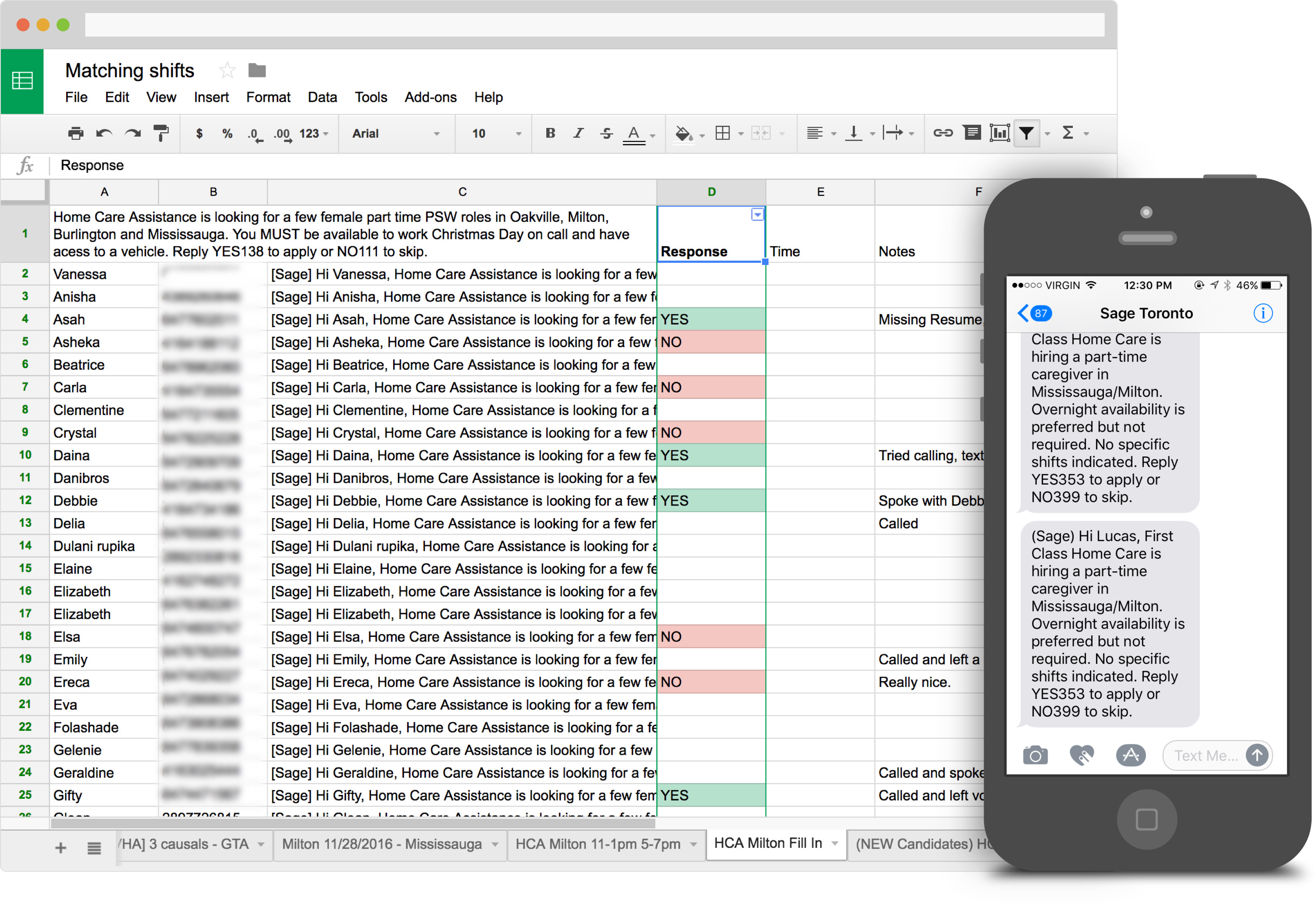Select the NO cell in Asheka row
Viewport: 1316px width, 904px height.
711,342
